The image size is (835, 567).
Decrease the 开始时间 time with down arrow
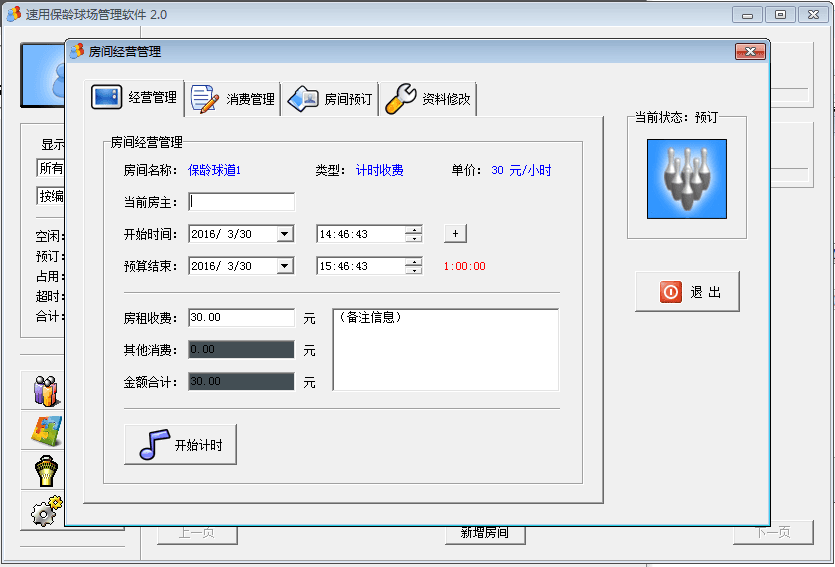(413, 239)
